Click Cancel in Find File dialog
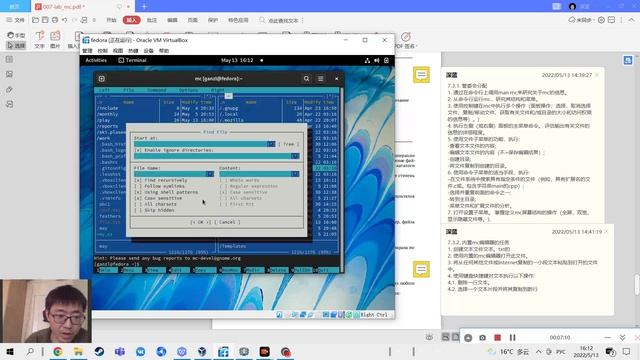 click(227, 222)
